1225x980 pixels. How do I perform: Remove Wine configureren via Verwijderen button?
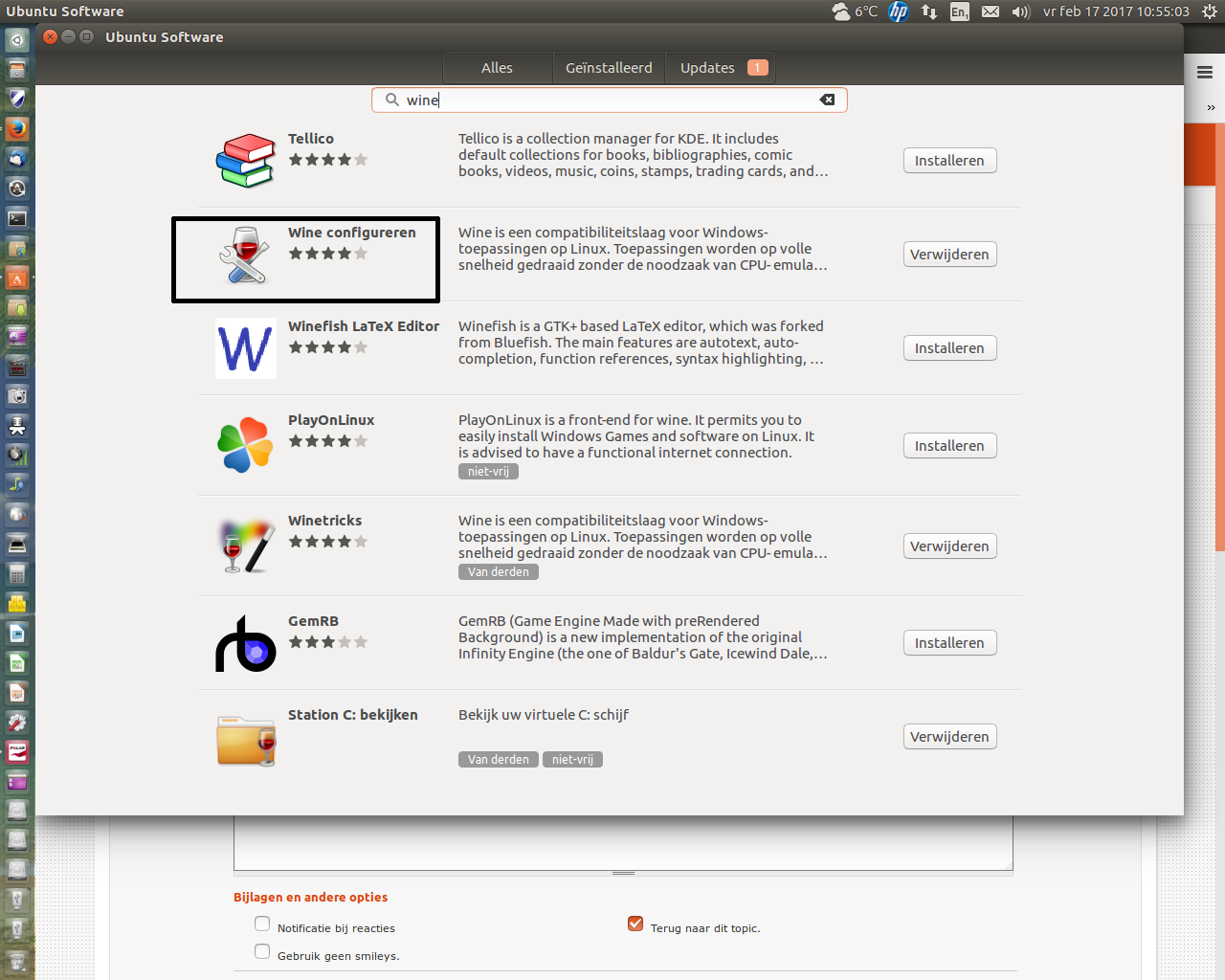pos(949,255)
